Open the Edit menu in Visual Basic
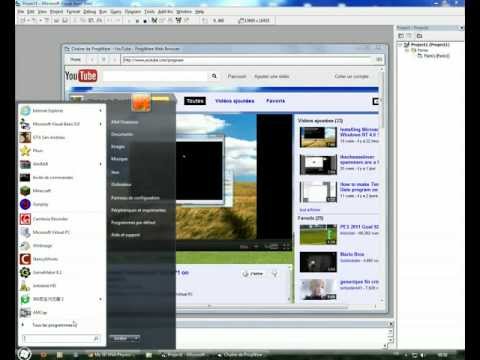480x360 pixels. click(31, 12)
